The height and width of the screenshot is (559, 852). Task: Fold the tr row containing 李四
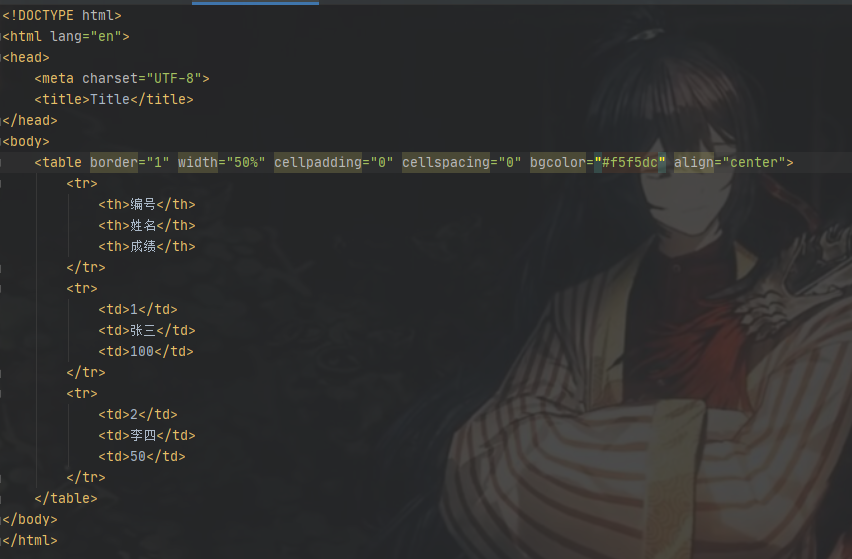[1, 393]
